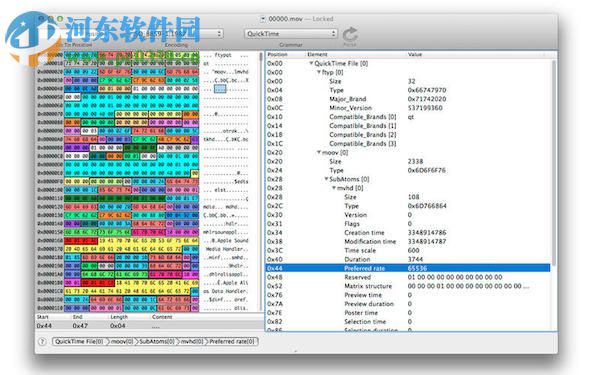Select QuickTime File[0] in breadcrumb path
Image resolution: width=600 pixels, height=375 pixels.
click(80, 341)
